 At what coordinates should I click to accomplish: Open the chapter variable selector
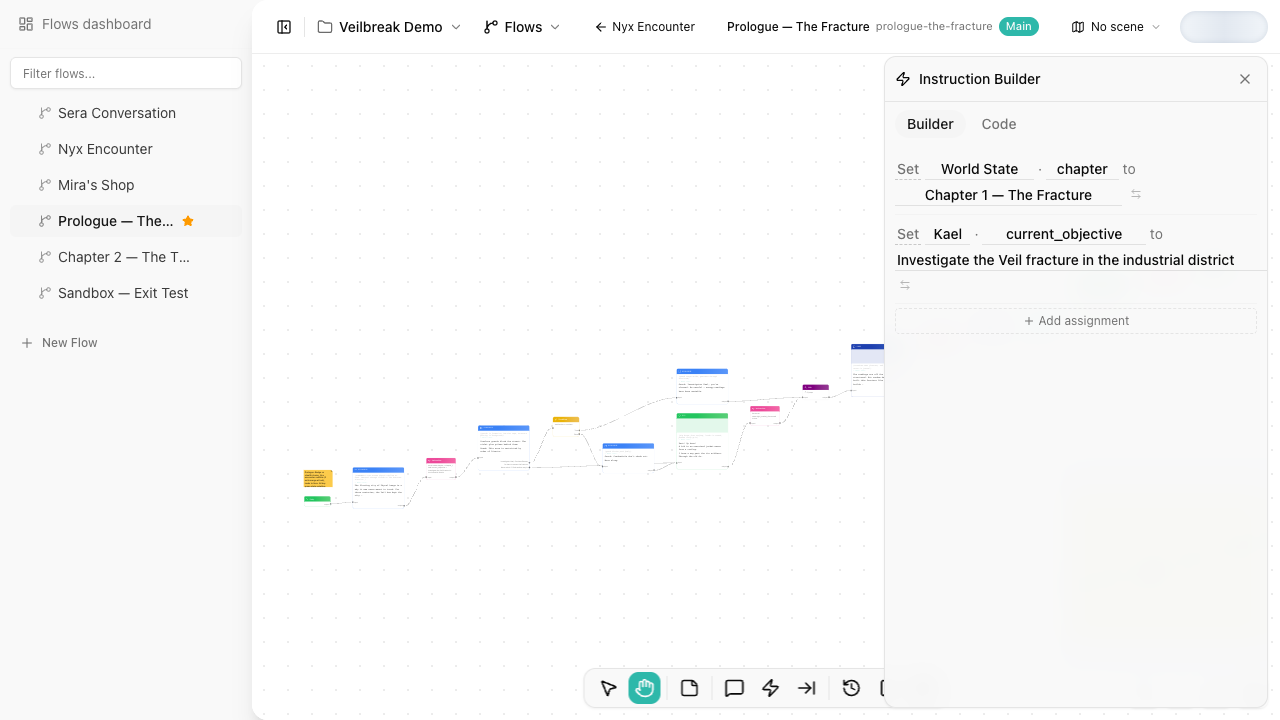(x=1082, y=169)
